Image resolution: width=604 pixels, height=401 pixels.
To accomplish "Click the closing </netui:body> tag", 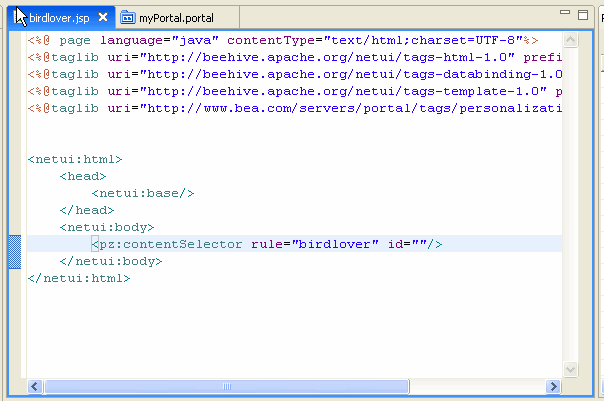I will [x=111, y=261].
